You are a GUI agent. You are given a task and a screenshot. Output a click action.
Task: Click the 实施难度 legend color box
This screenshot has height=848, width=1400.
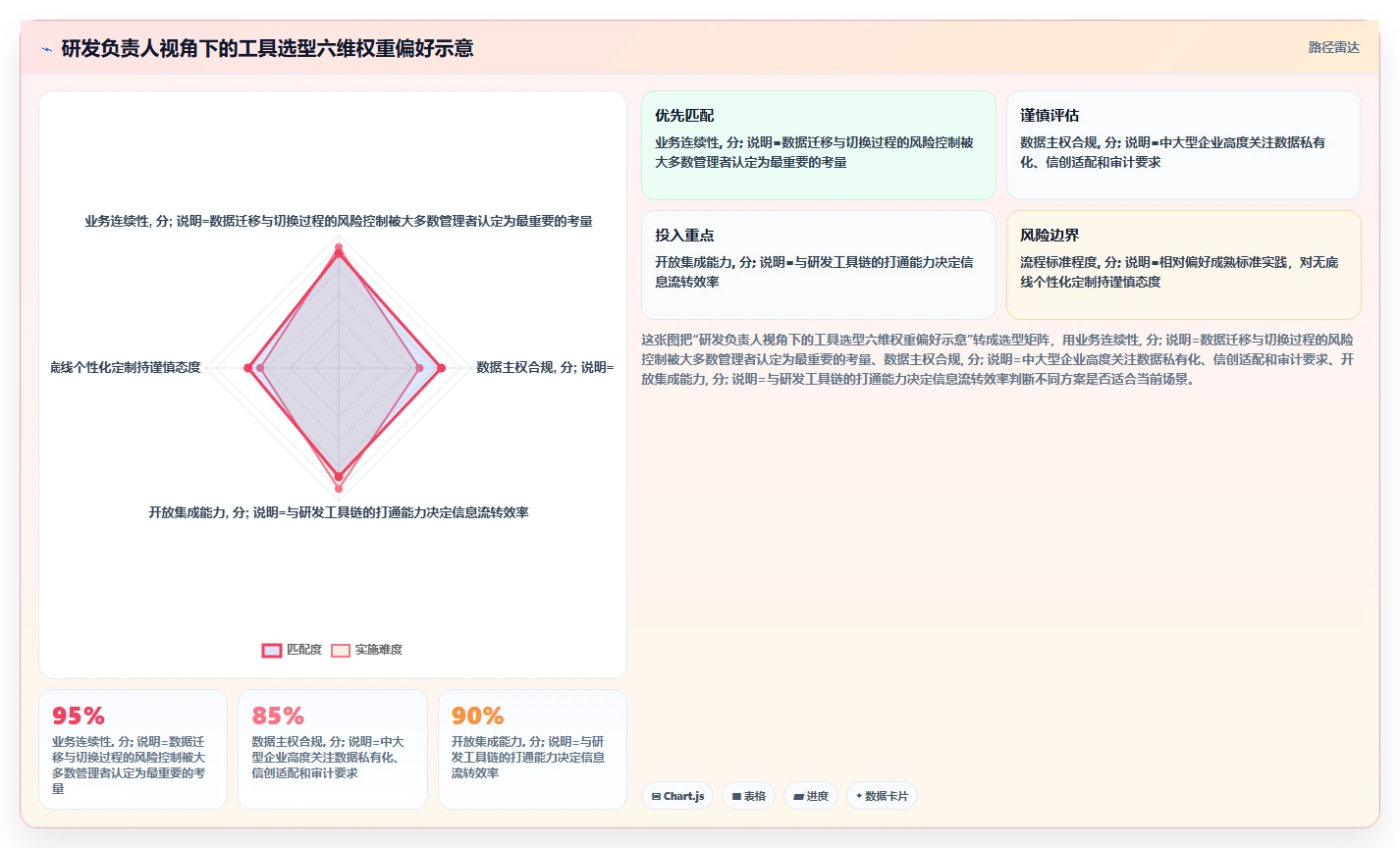(341, 651)
